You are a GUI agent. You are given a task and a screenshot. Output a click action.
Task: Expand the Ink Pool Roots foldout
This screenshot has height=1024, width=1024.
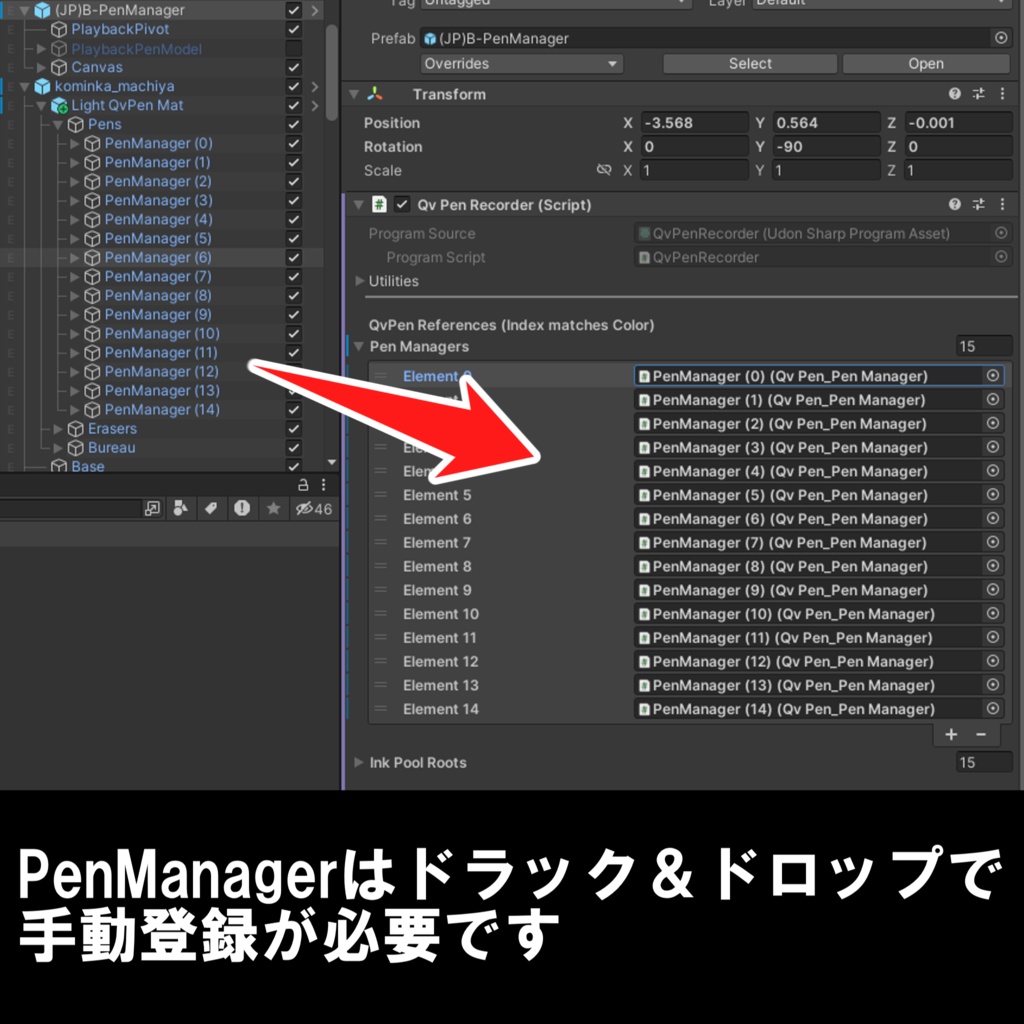[359, 762]
